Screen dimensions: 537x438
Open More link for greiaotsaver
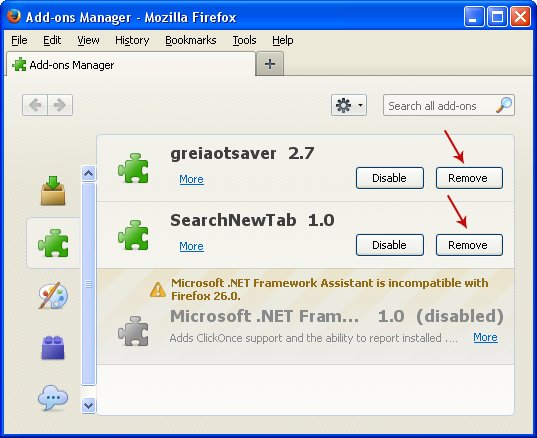pos(191,179)
